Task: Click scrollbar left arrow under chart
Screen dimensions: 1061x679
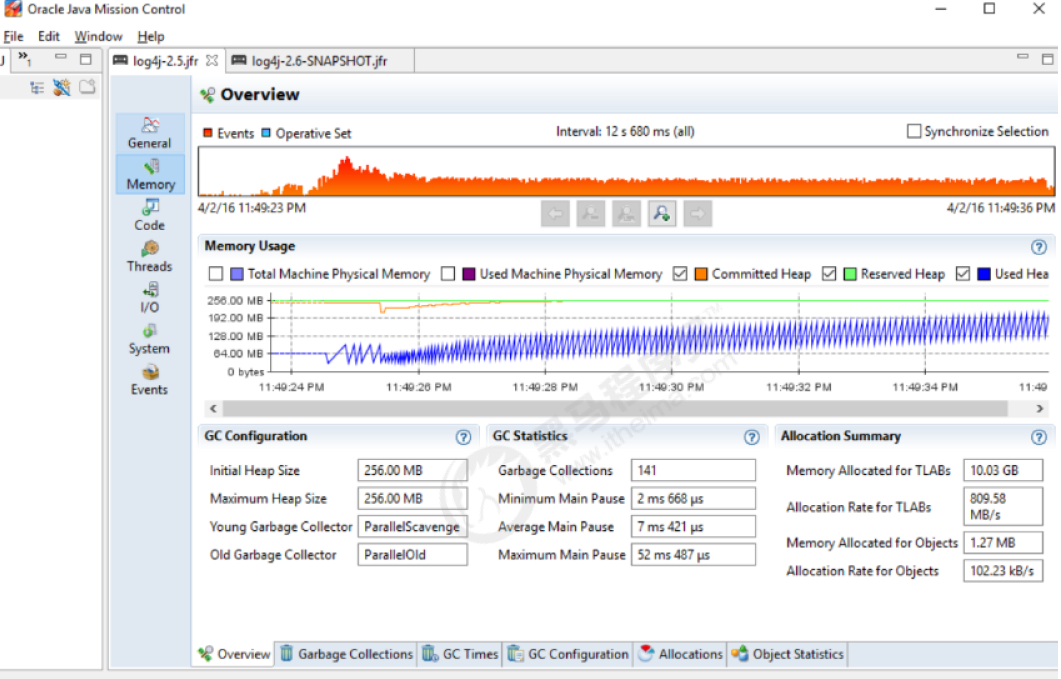Action: (x=214, y=408)
